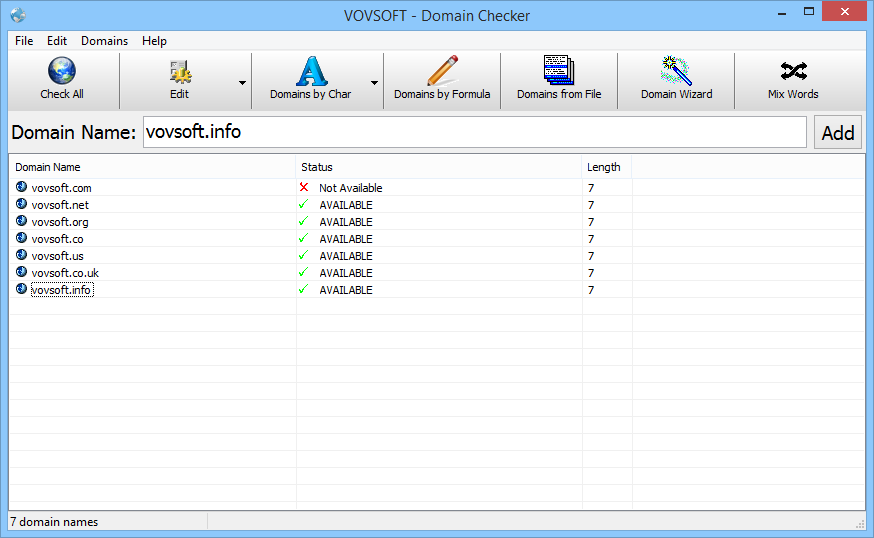The height and width of the screenshot is (538, 874).
Task: Sort by the Status column header
Action: point(439,167)
